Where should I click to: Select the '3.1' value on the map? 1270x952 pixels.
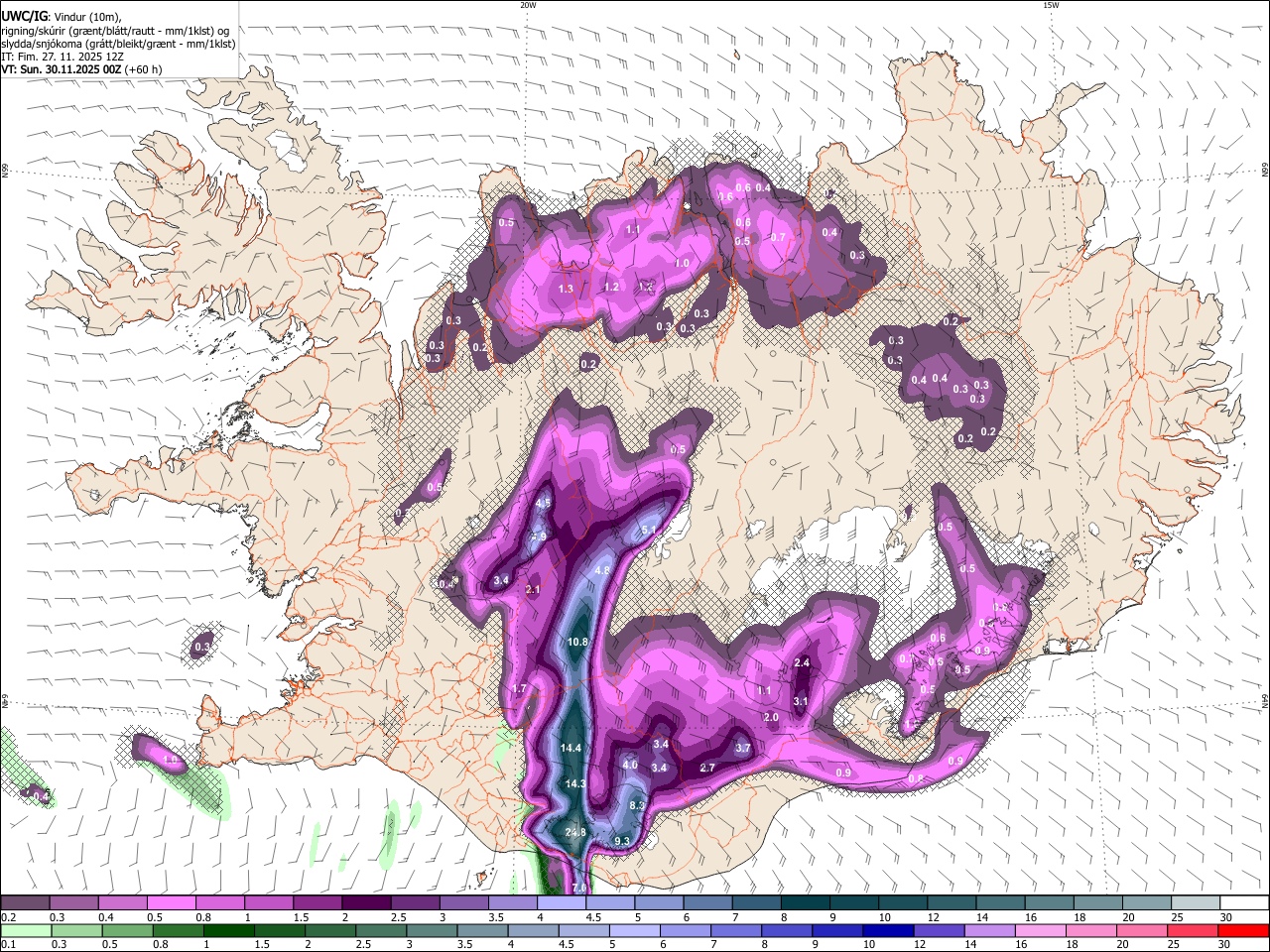pyautogui.click(x=802, y=702)
